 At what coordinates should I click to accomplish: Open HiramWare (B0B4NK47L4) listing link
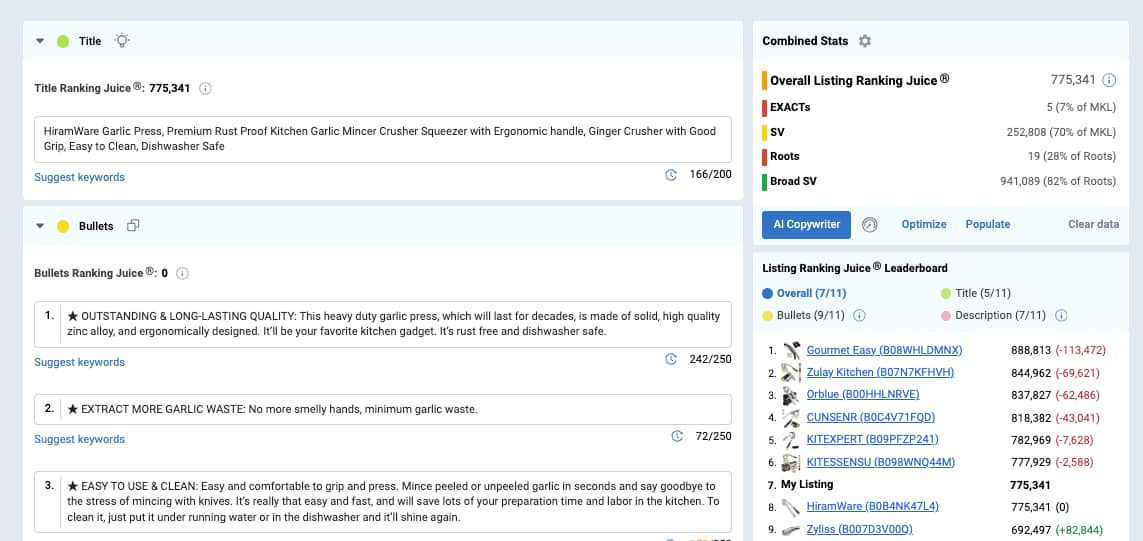[x=873, y=507]
